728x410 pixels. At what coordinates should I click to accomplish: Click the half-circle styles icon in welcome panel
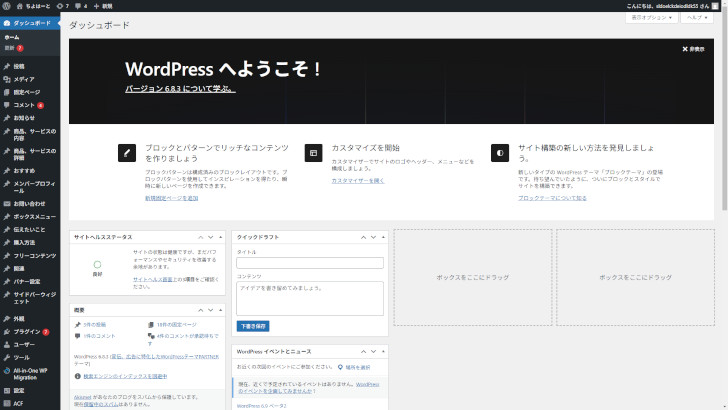[x=500, y=153]
